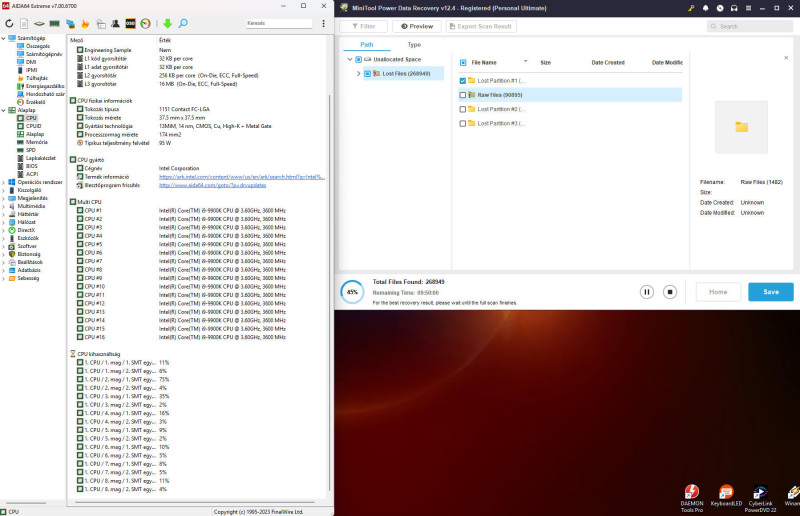Open the File Name column sort dropdown
Viewport: 800px width, 516px height.
click(x=526, y=62)
